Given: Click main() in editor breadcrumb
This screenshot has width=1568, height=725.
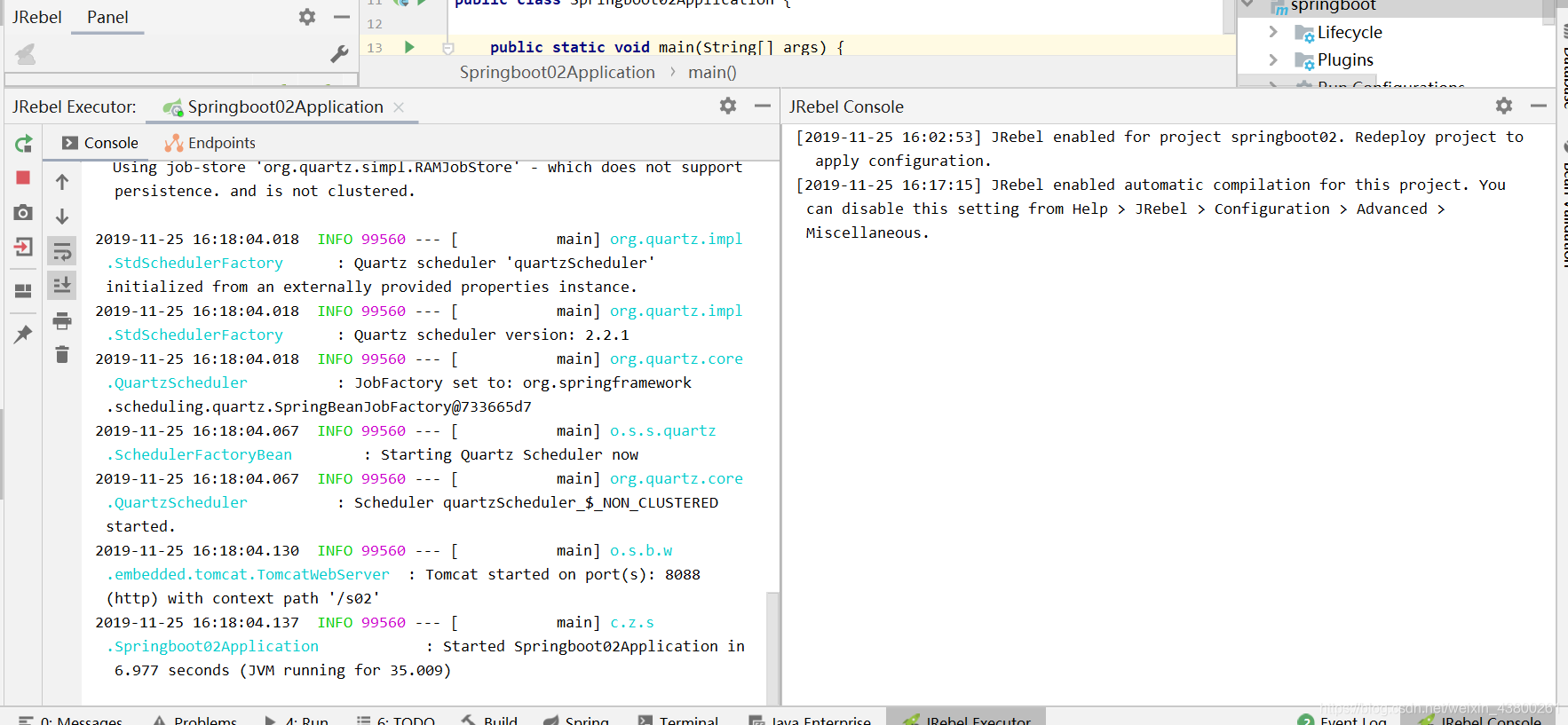Looking at the screenshot, I should coord(712,73).
